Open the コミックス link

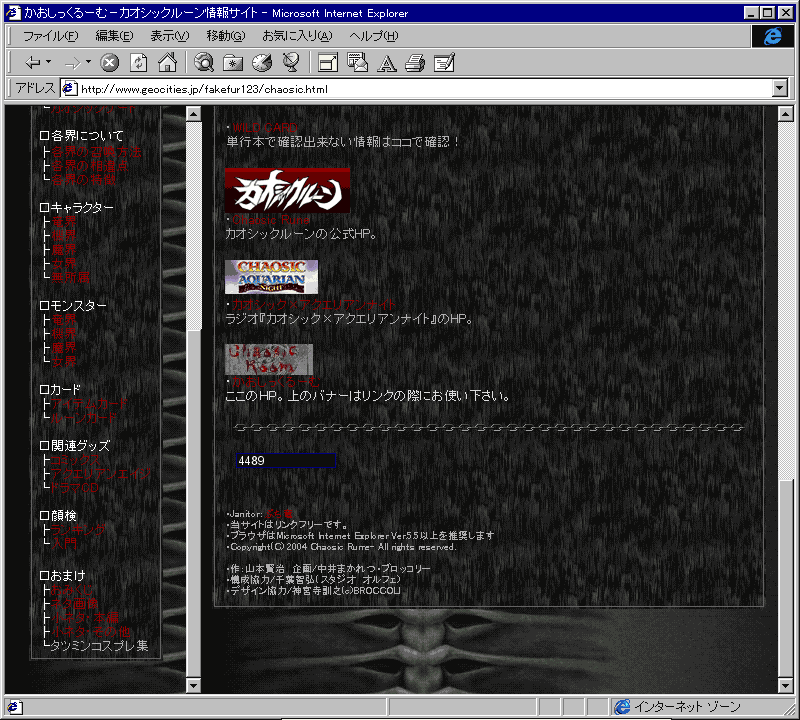pyautogui.click(x=76, y=460)
